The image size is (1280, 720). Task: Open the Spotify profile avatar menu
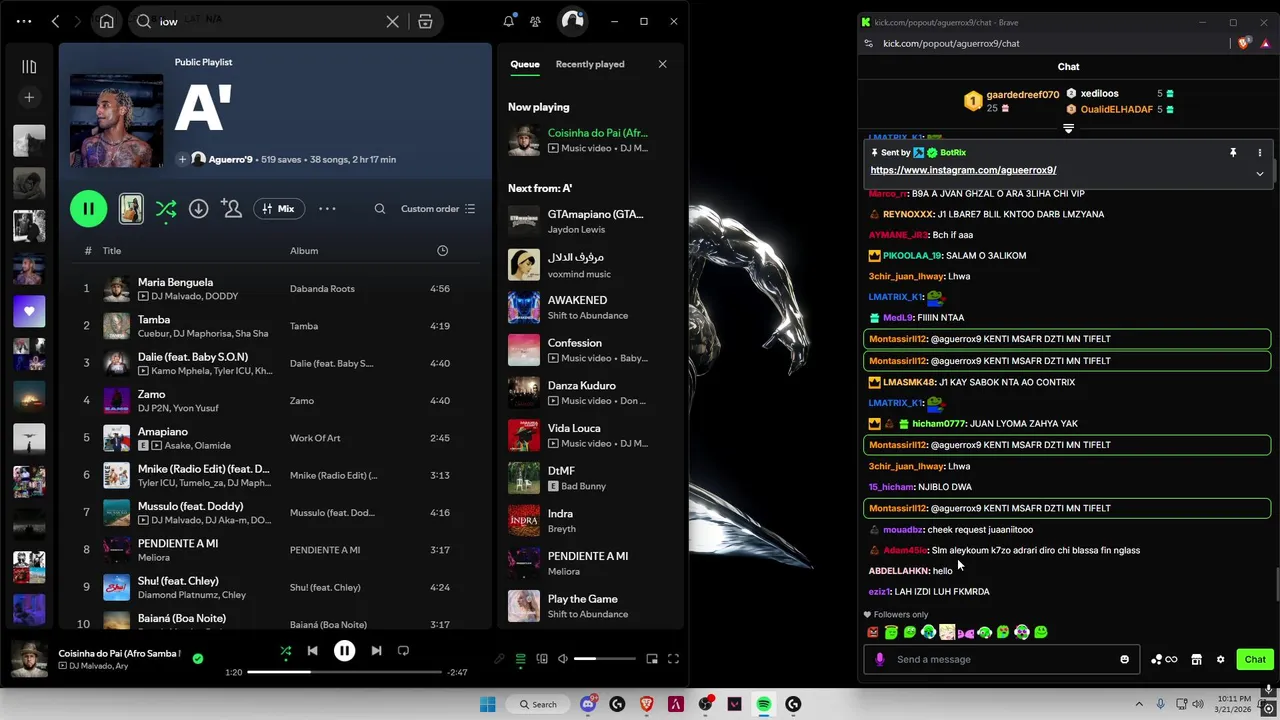tap(572, 21)
